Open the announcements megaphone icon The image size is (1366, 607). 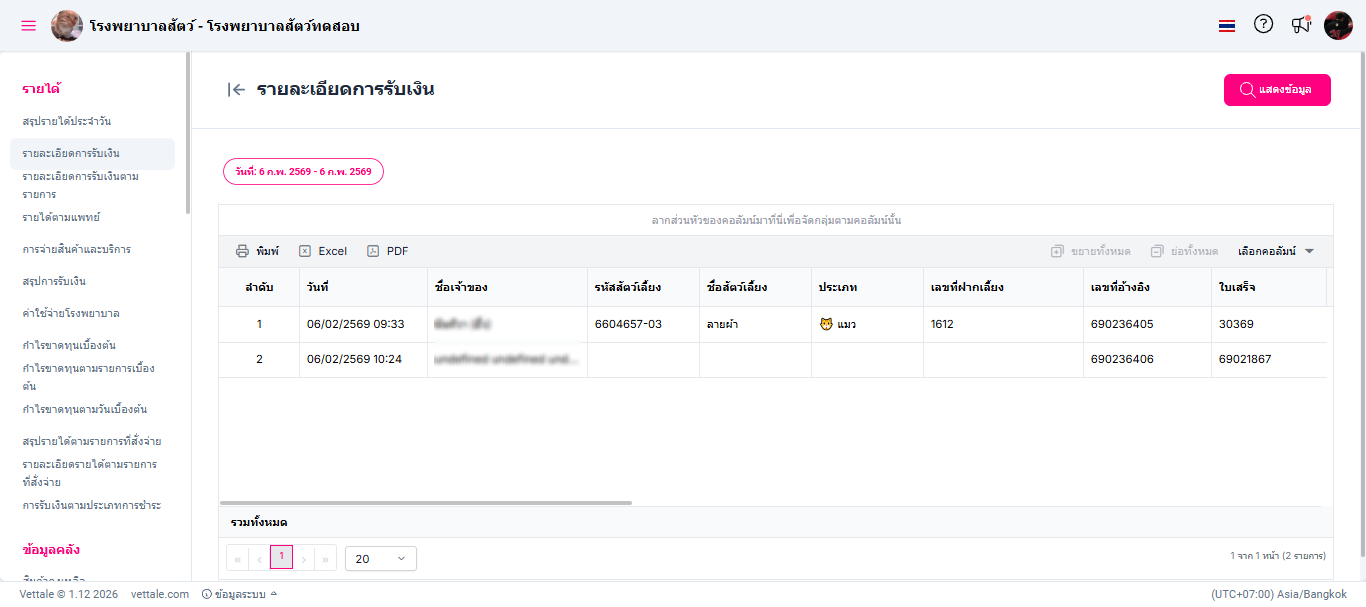(x=1300, y=25)
